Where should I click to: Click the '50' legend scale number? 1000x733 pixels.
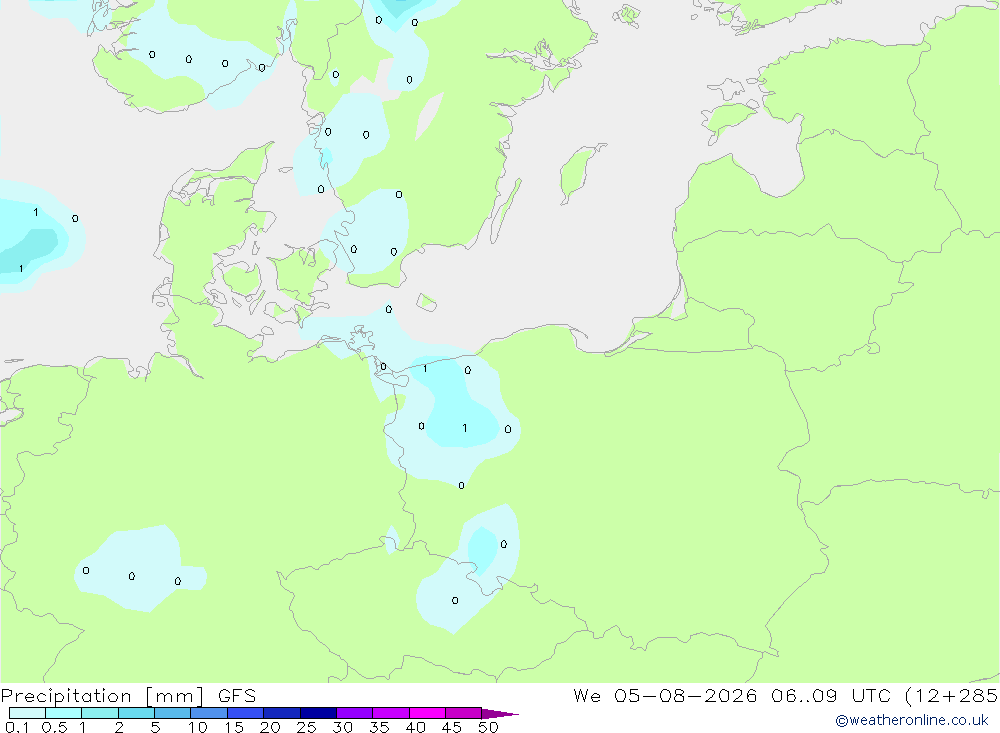click(x=489, y=727)
